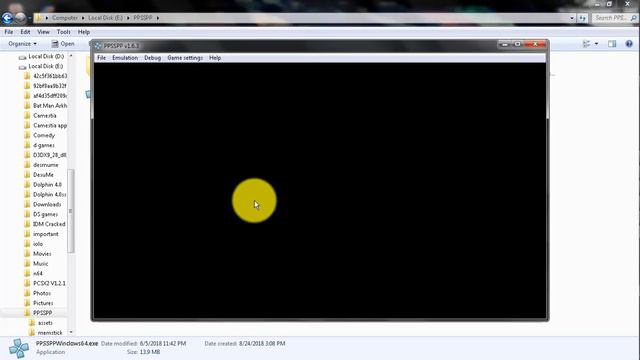Click tree scroll up arrow
This screenshot has width=640, height=360.
pyautogui.click(x=71, y=56)
